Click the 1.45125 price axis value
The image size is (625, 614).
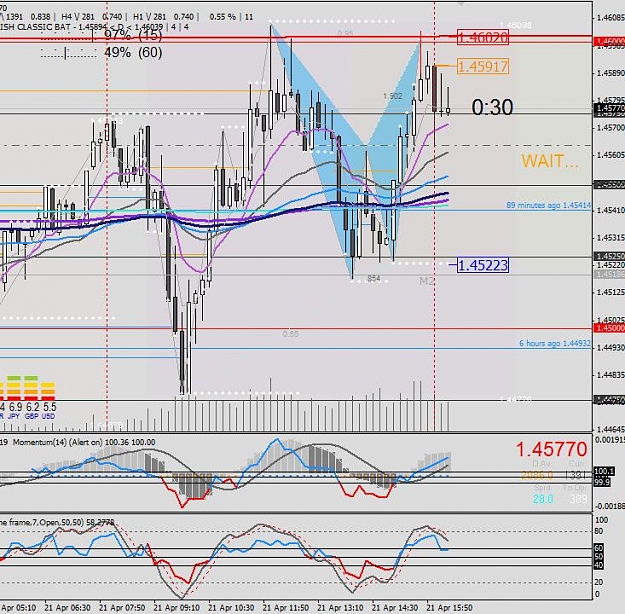click(x=611, y=292)
